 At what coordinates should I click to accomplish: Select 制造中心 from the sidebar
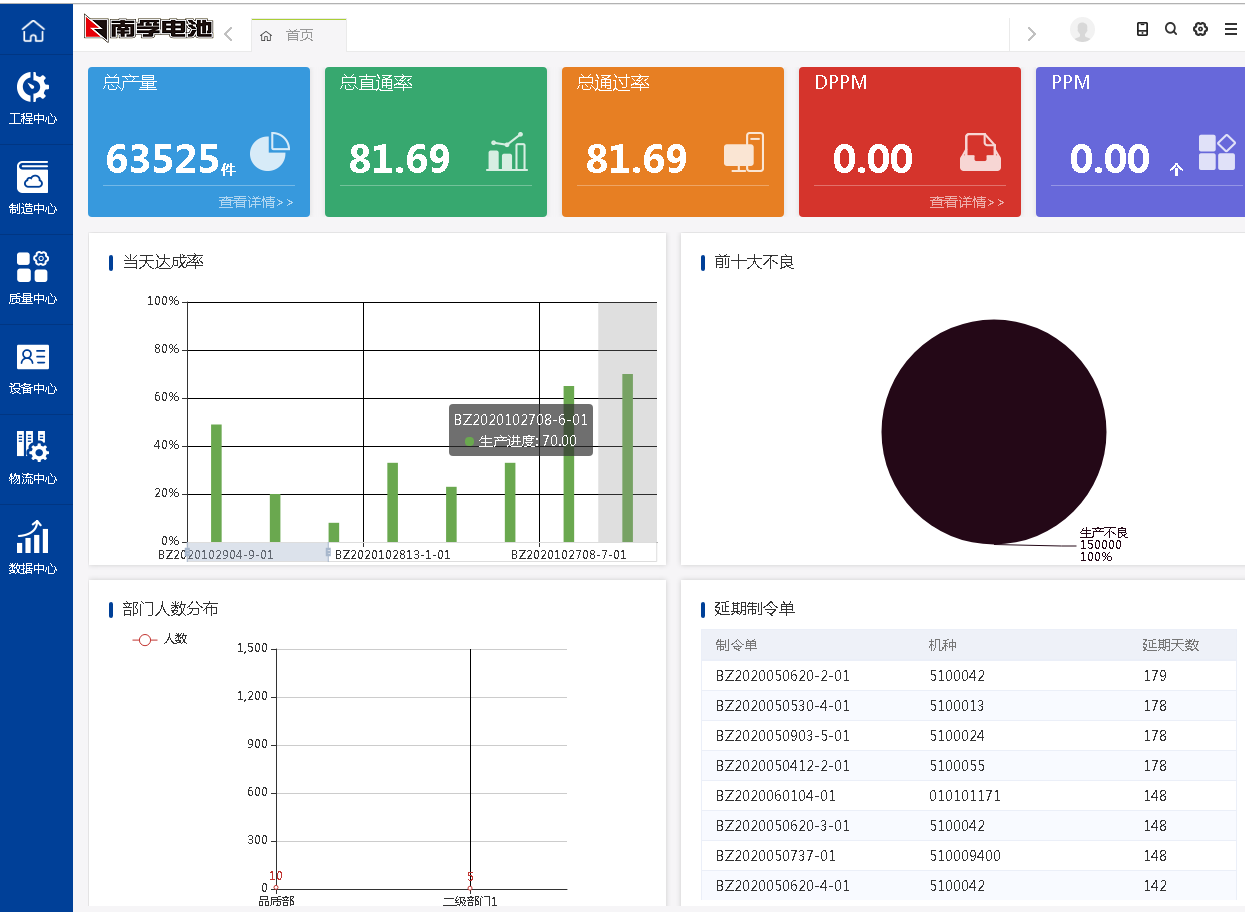pos(34,187)
